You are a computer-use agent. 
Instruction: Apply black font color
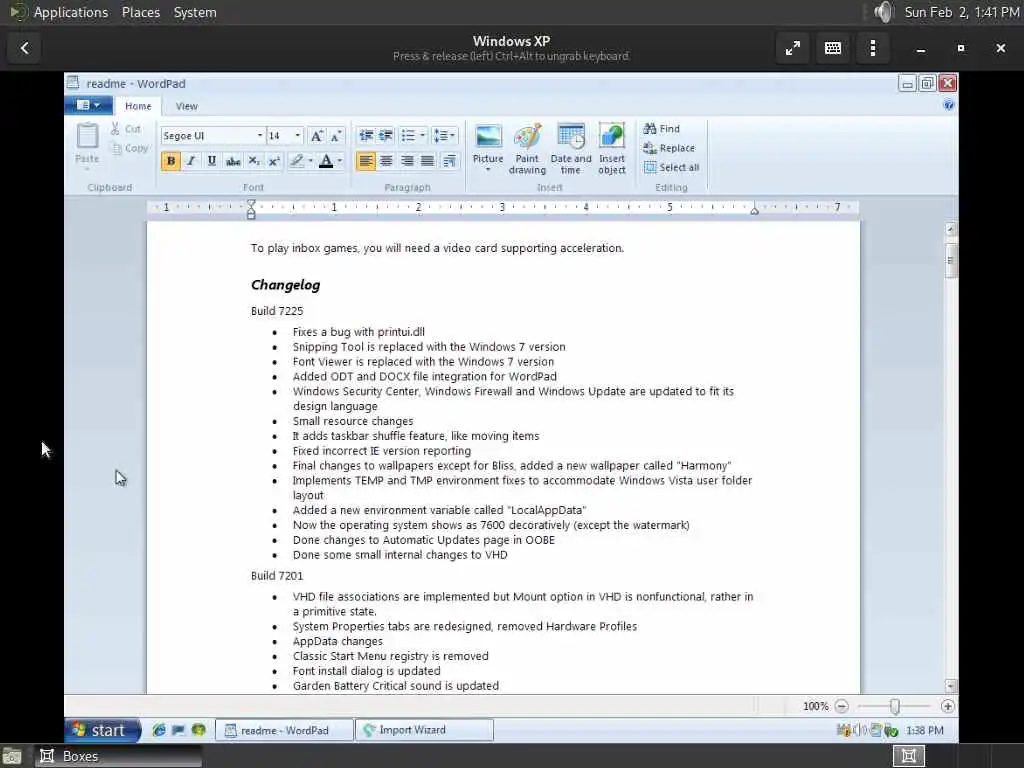(326, 161)
